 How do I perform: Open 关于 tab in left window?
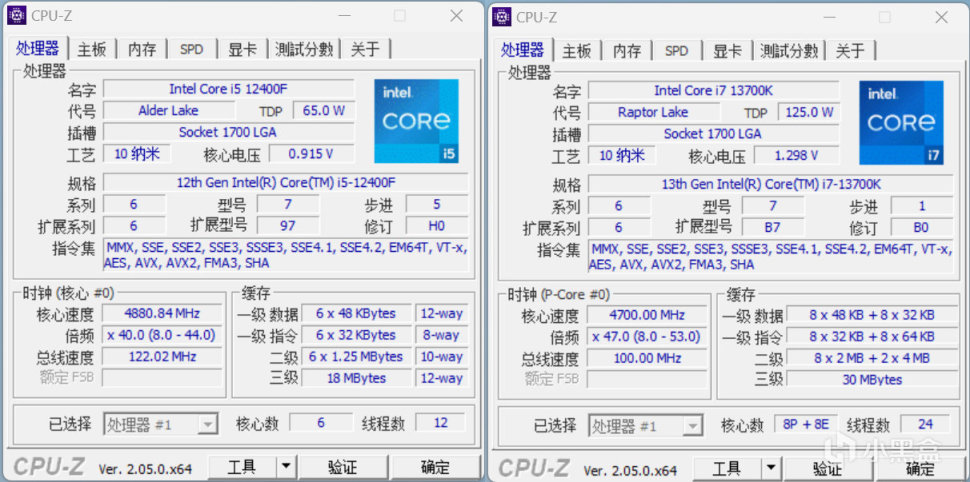click(x=366, y=49)
